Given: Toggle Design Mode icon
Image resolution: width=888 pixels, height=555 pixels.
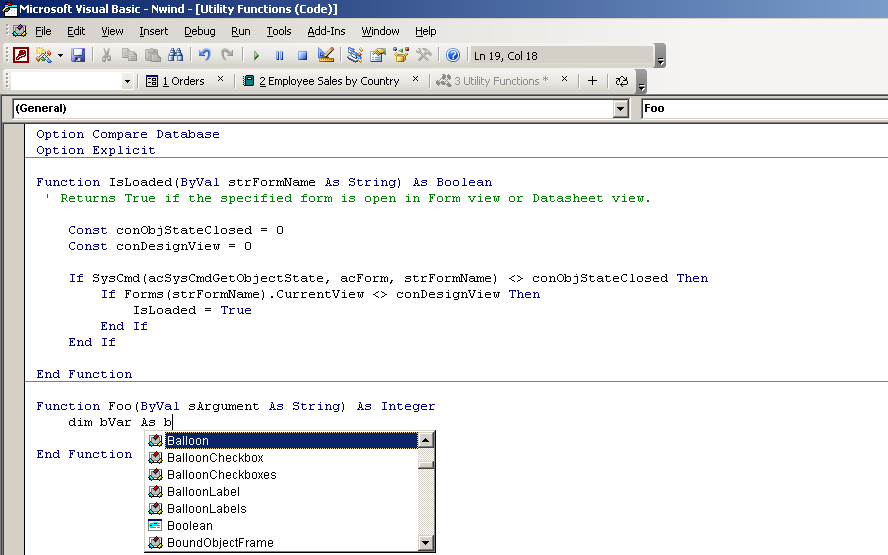Looking at the screenshot, I should 326,55.
